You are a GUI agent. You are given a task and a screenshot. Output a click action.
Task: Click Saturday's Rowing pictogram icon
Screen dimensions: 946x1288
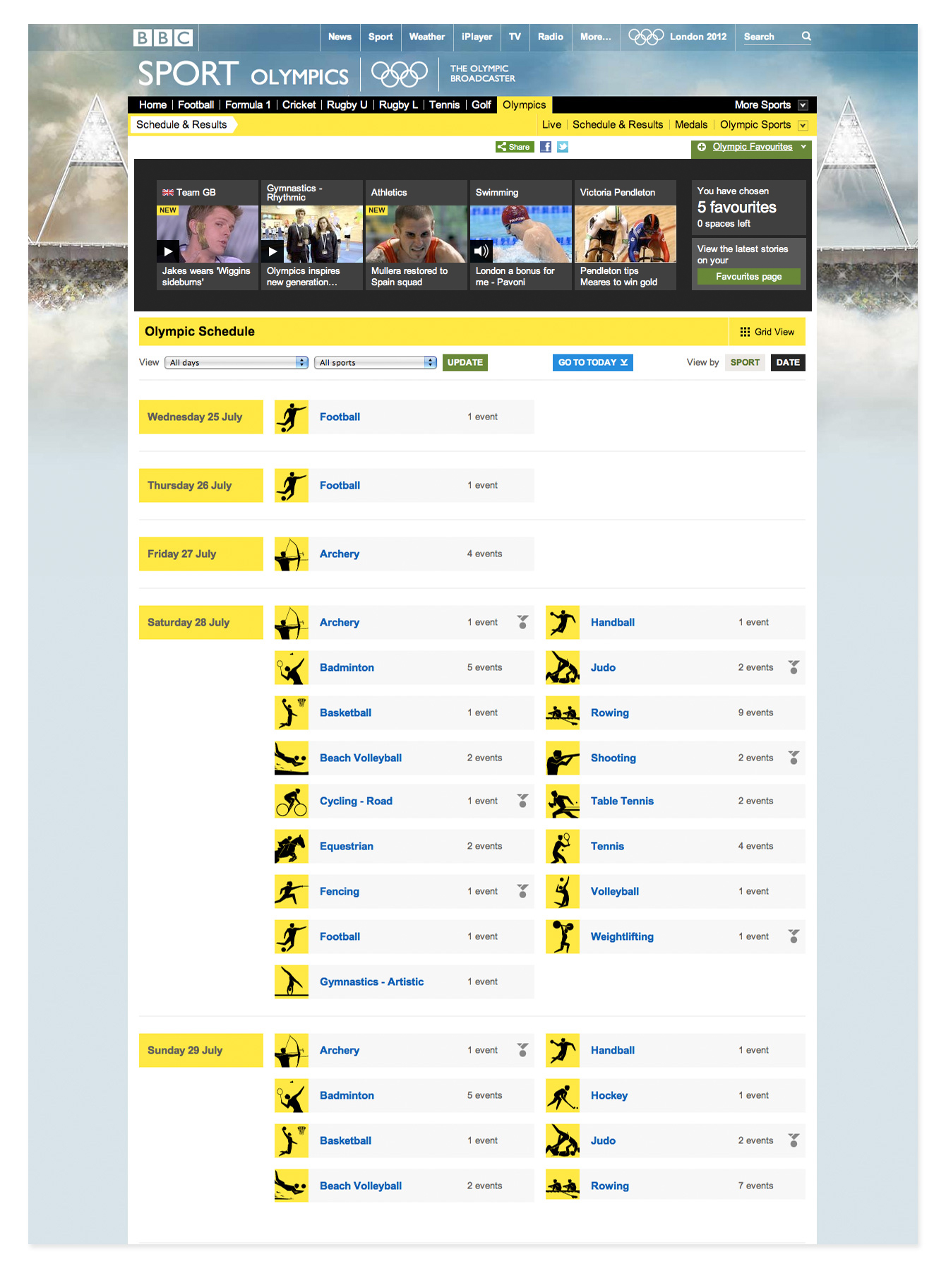pos(563,712)
